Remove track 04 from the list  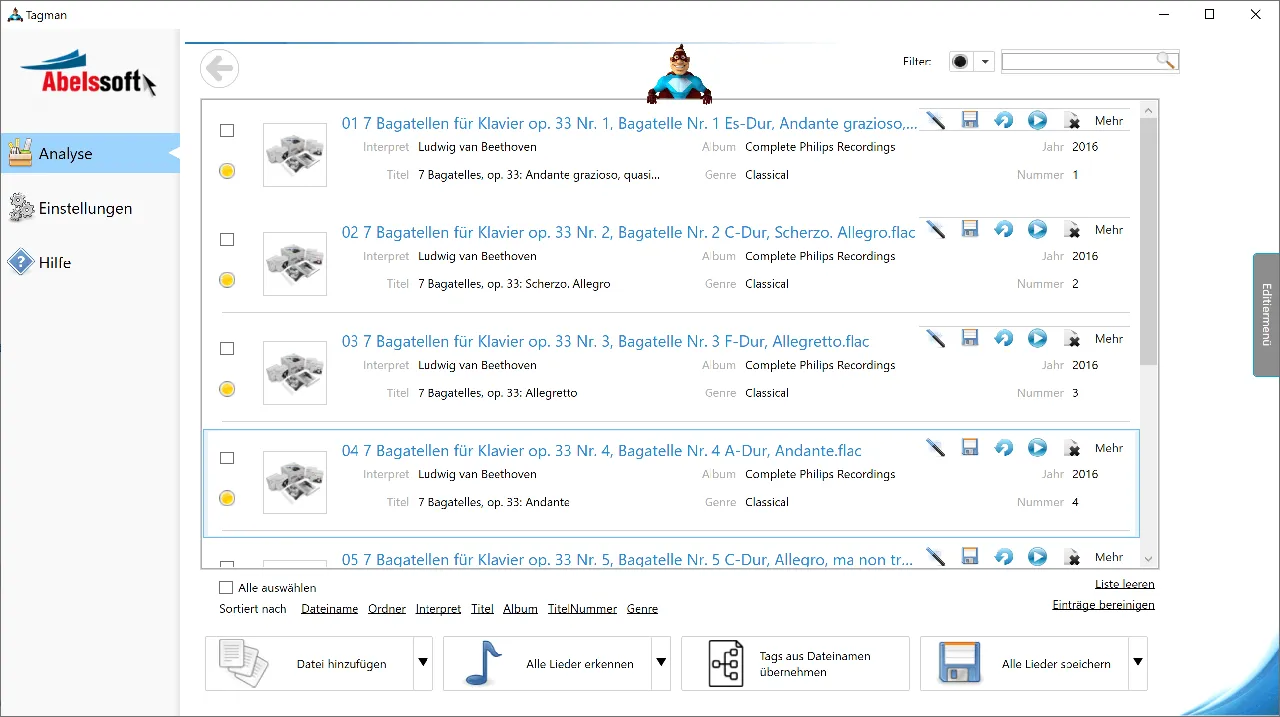tap(1072, 448)
